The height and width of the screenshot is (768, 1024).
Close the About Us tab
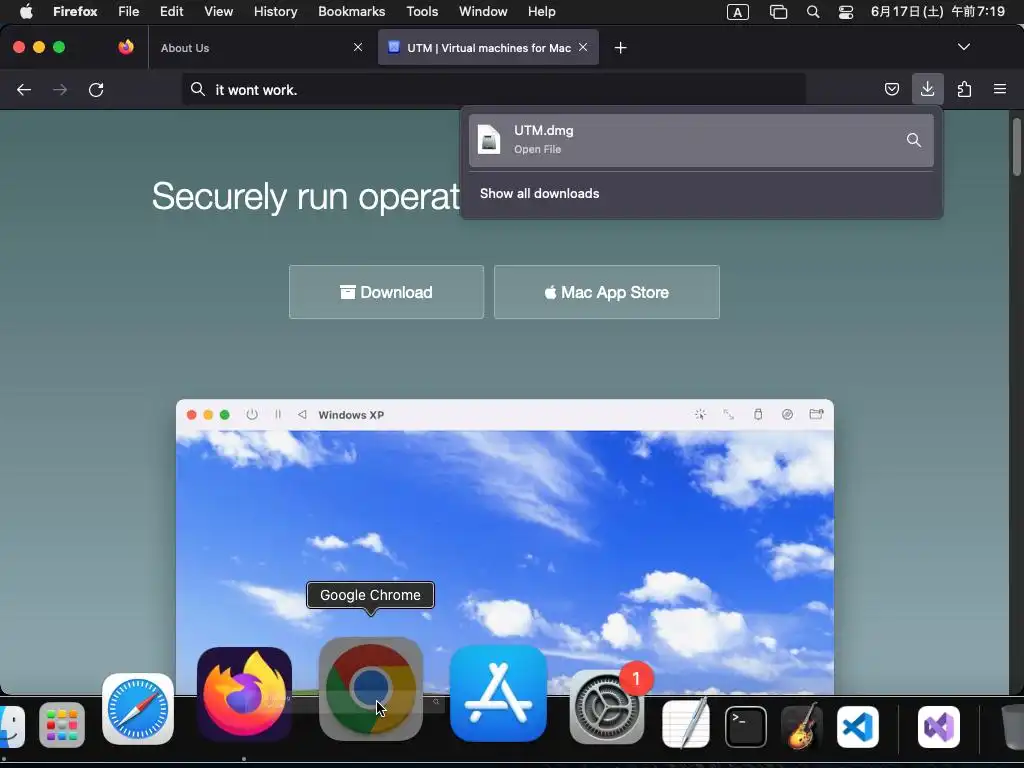pyautogui.click(x=358, y=47)
